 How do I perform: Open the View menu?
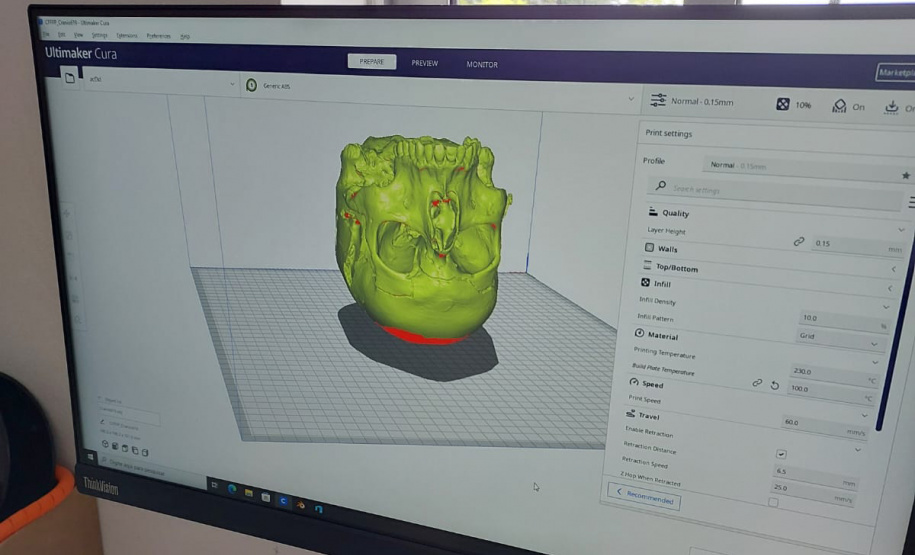pyautogui.click(x=78, y=35)
